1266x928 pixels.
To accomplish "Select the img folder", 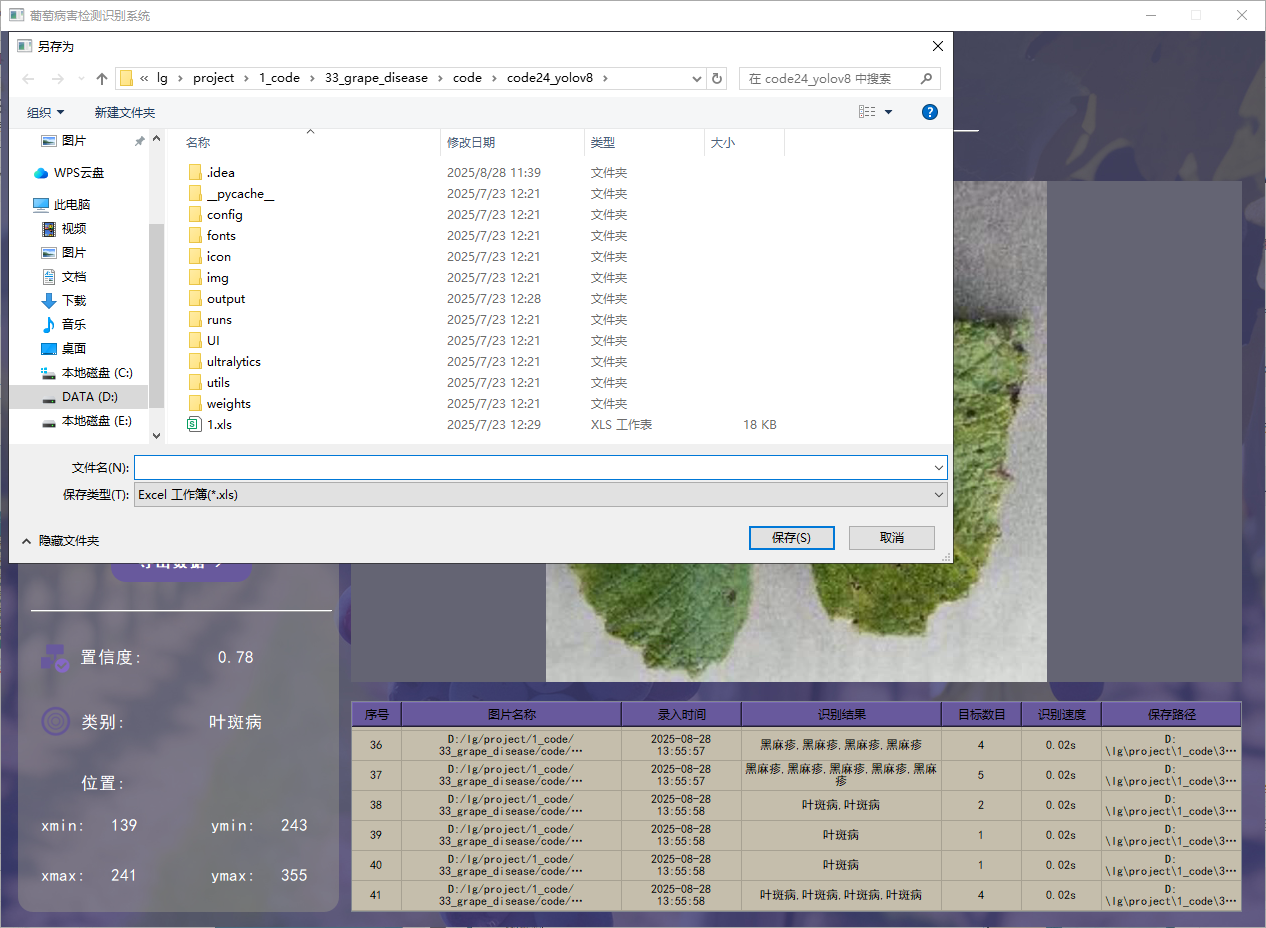I will tap(208, 278).
